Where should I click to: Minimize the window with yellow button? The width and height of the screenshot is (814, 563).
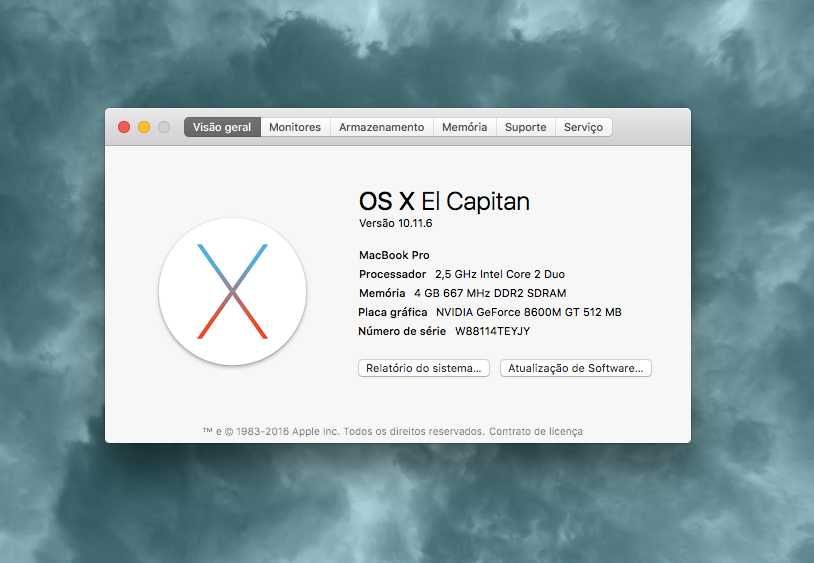144,127
